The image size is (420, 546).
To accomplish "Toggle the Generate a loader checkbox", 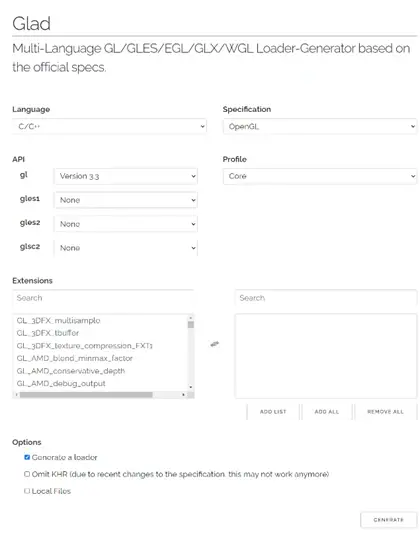I will pos(27,457).
